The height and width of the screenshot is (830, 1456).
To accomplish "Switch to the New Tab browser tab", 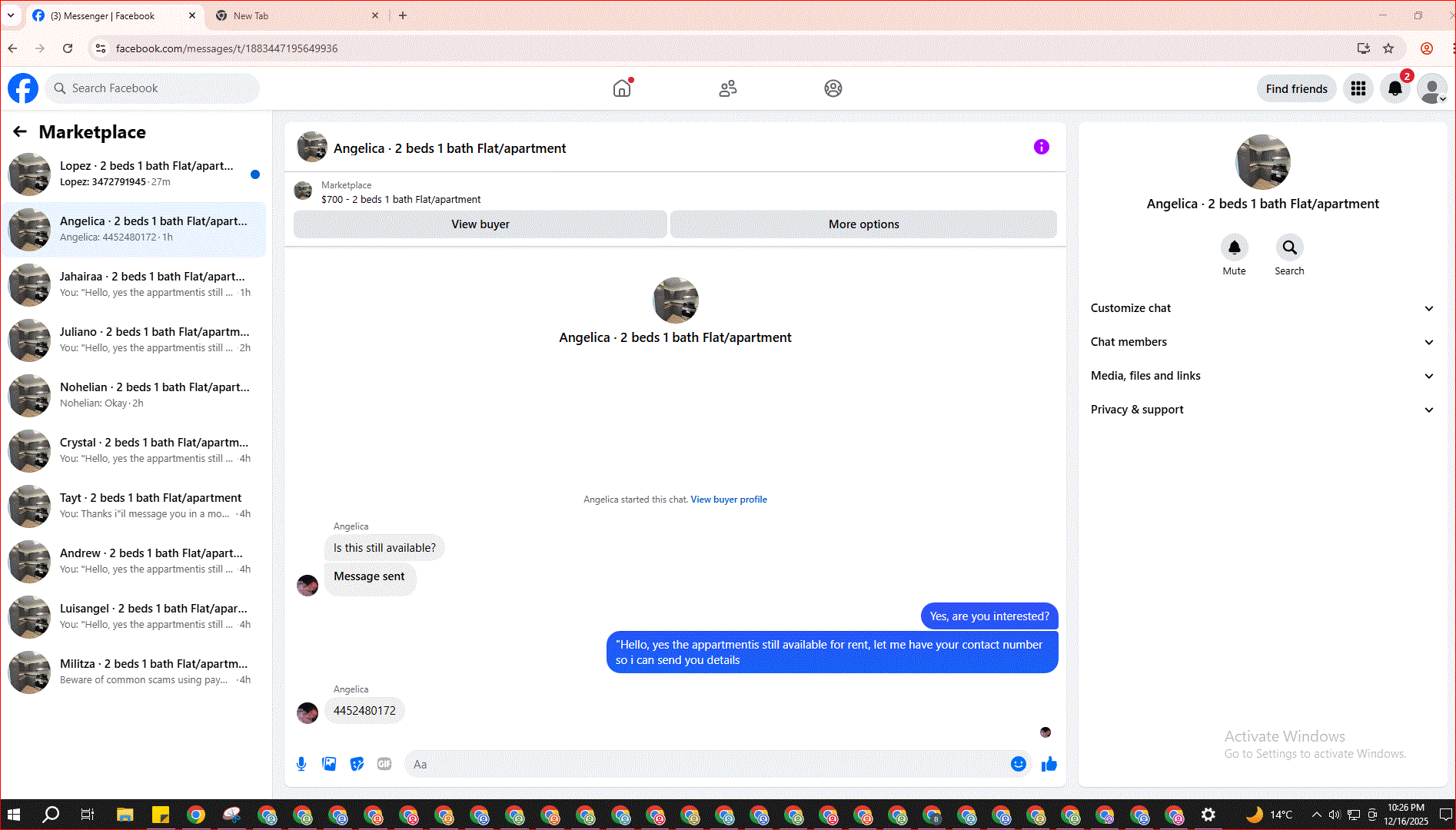I will (298, 16).
